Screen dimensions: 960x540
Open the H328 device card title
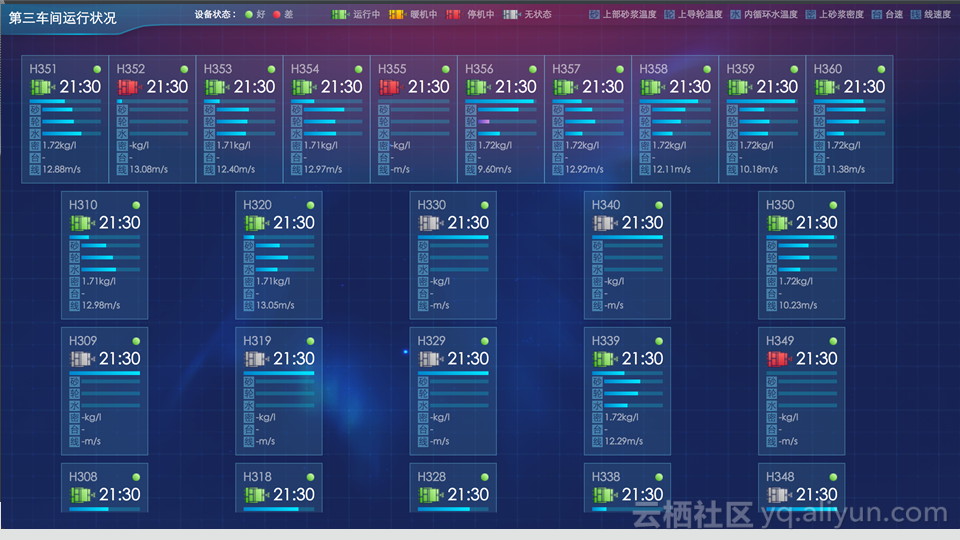pos(432,477)
